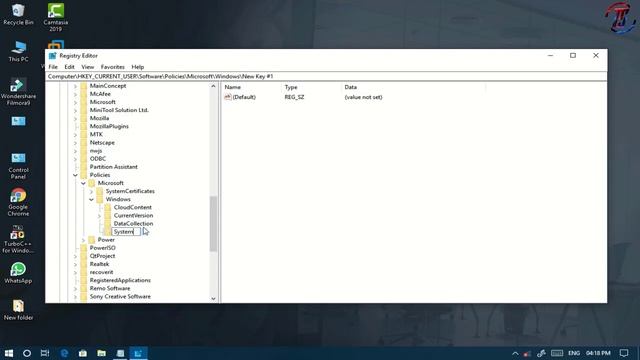Screen dimensions: 640x360
Task: Open the Favorites menu
Action: [x=113, y=67]
